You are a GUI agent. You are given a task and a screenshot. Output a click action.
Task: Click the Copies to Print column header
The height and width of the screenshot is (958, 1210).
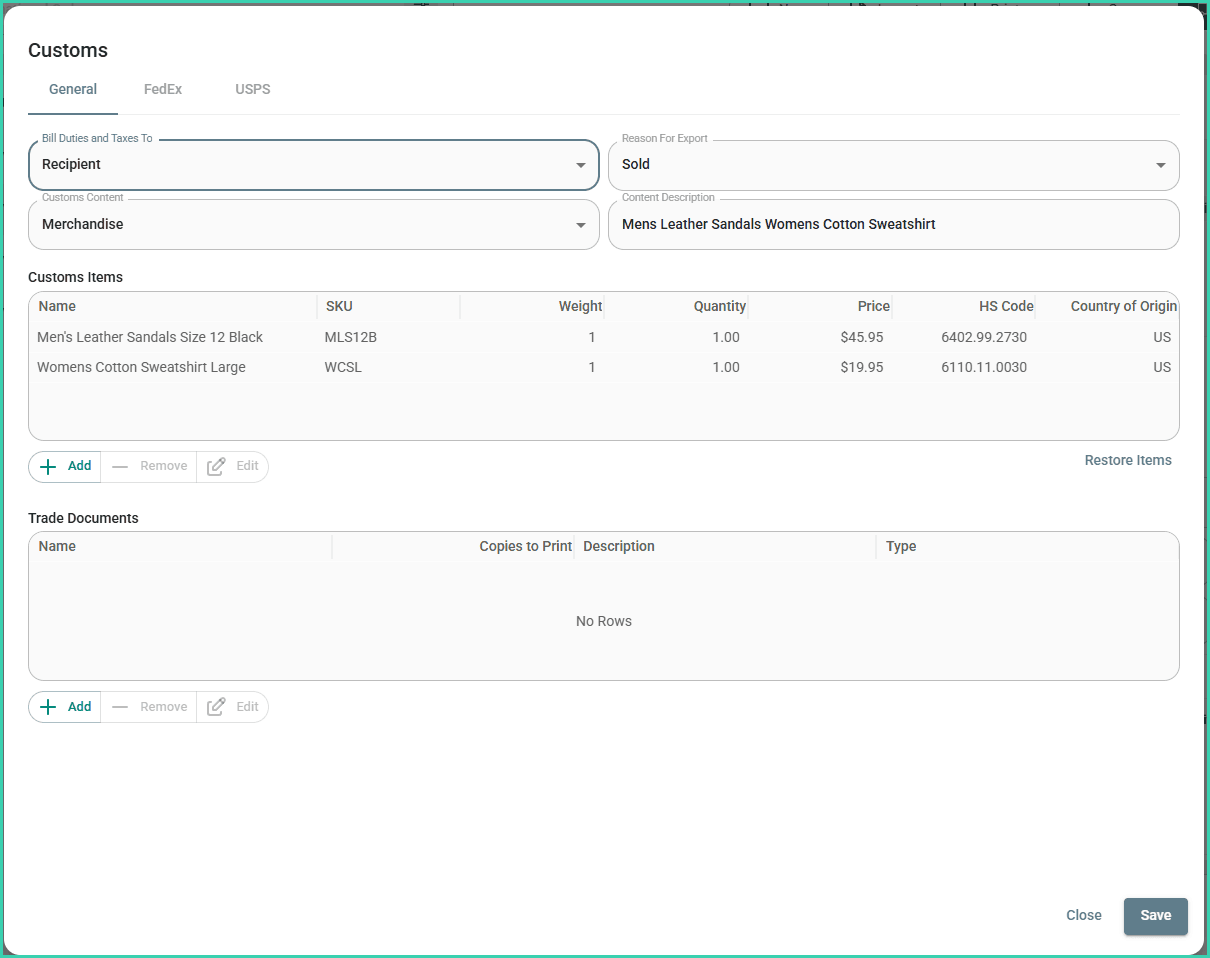(x=525, y=546)
